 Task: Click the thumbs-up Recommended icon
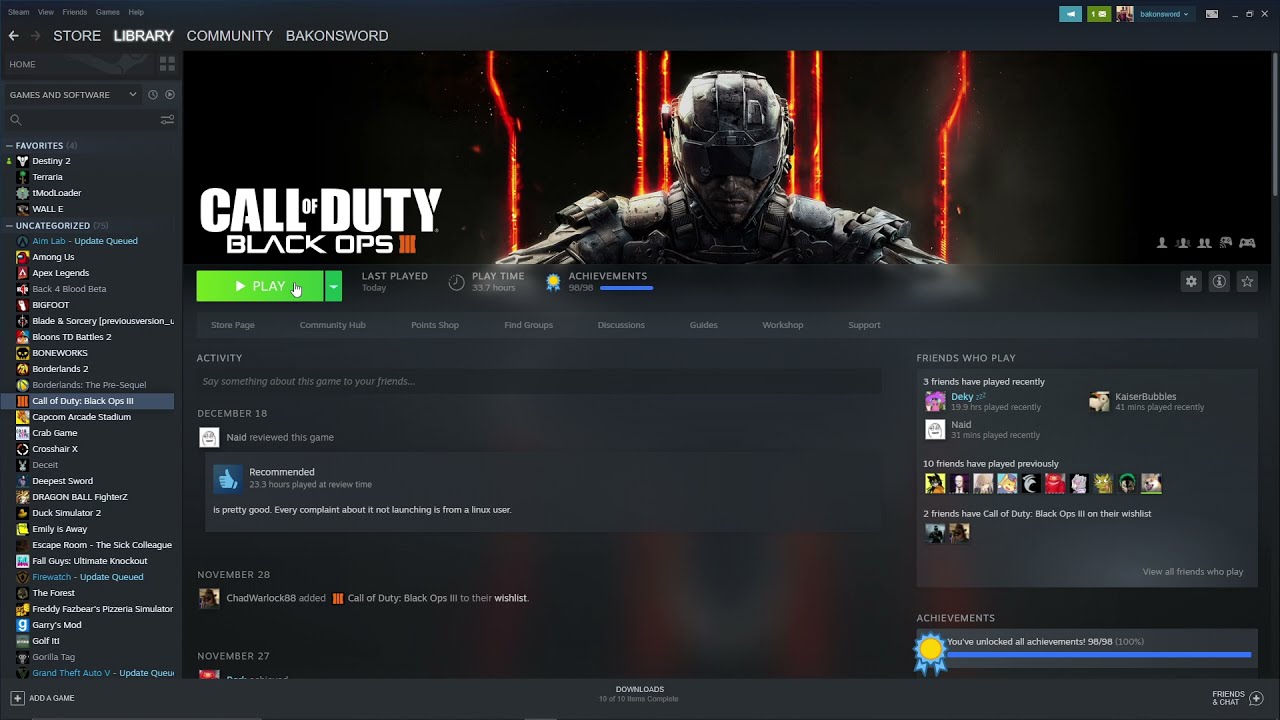228,479
